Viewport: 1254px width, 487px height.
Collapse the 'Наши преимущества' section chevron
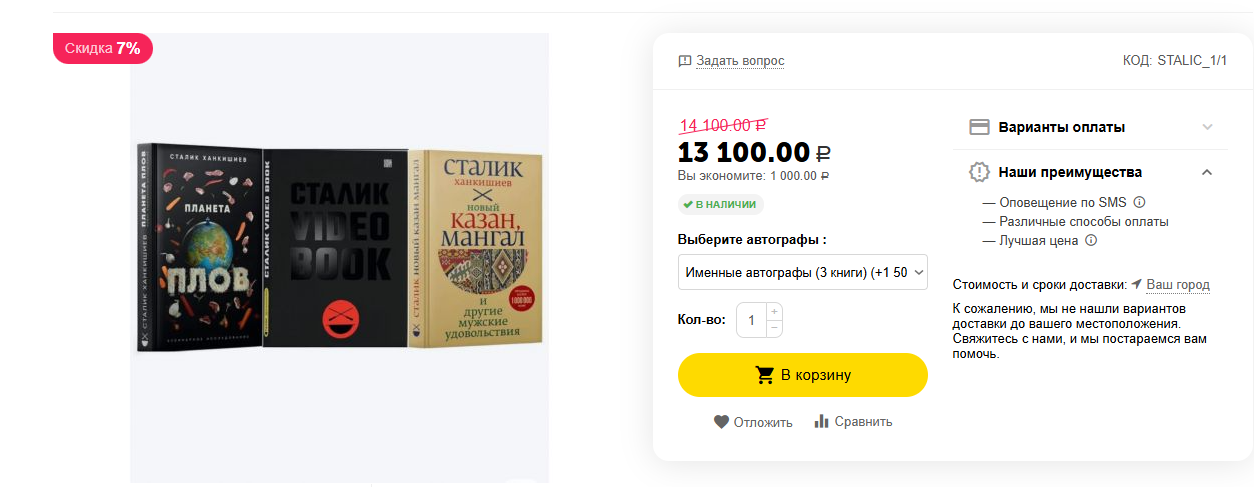coord(1207,172)
